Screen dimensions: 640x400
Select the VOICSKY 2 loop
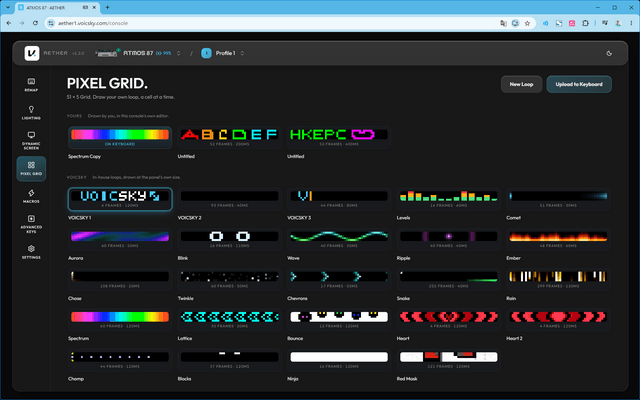pyautogui.click(x=229, y=199)
